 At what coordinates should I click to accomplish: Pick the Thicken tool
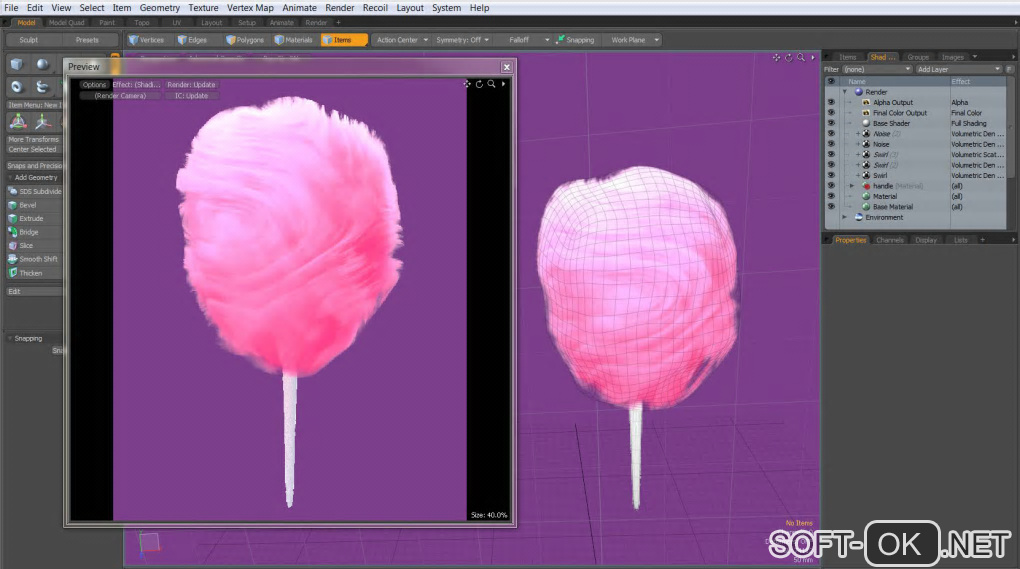pos(31,273)
